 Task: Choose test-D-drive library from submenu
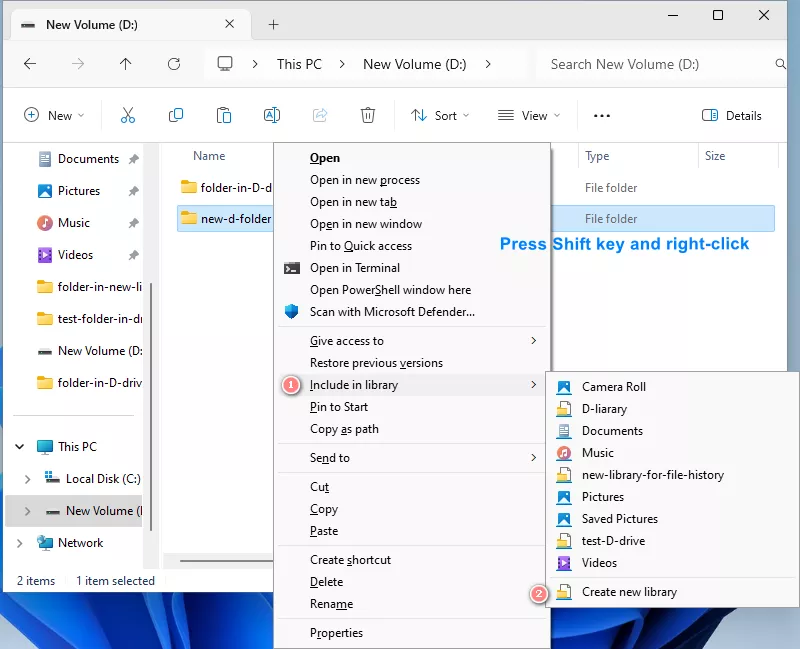coord(671,540)
